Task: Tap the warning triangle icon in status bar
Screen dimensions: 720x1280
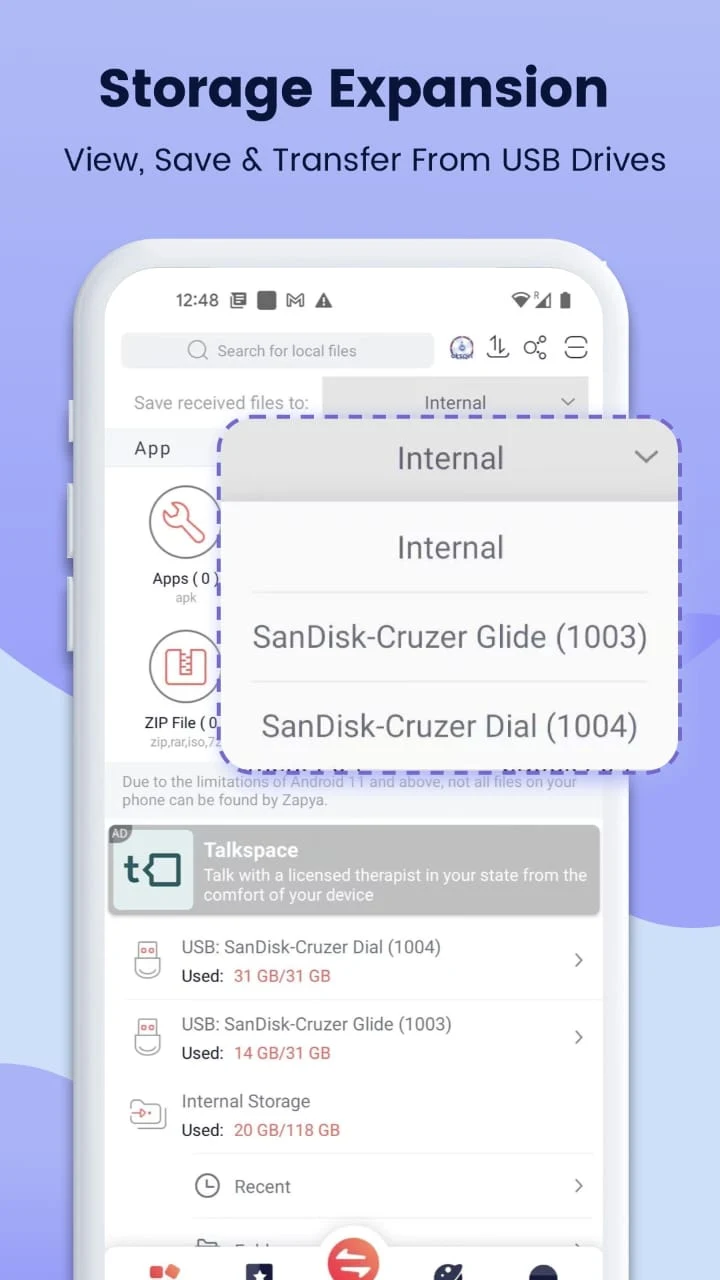Action: [x=323, y=300]
